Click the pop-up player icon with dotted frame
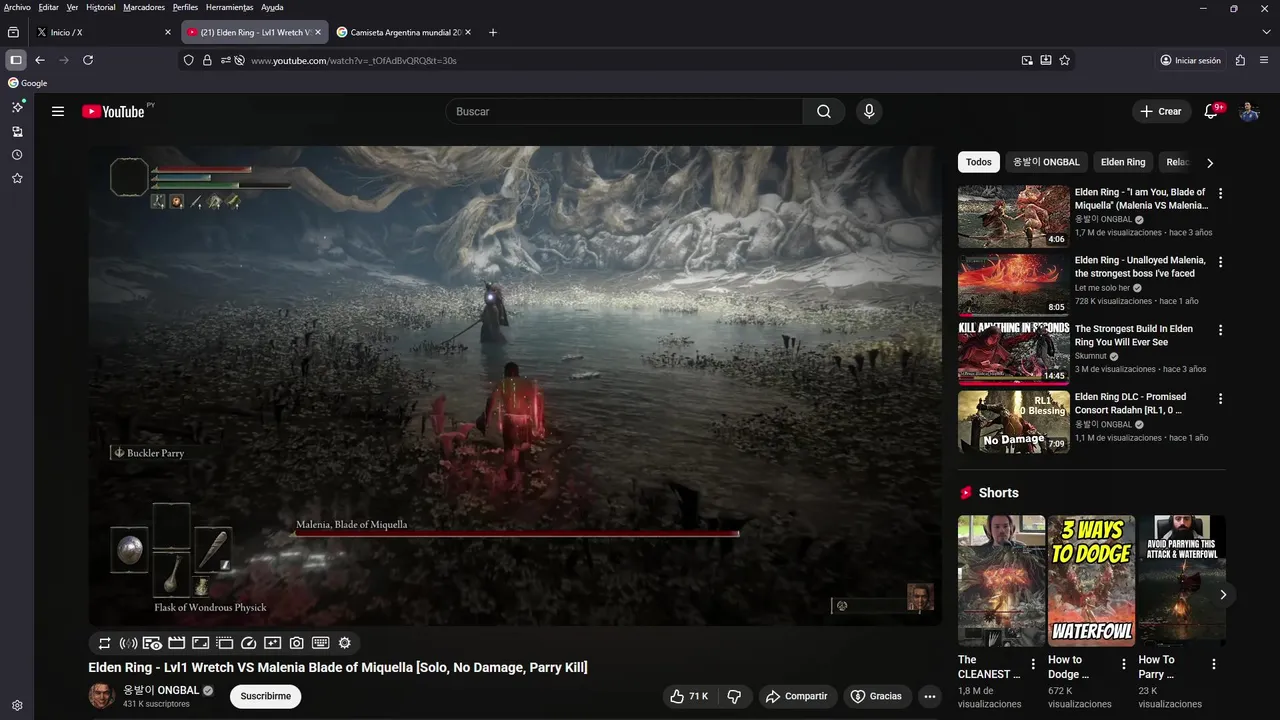Image resolution: width=1280 pixels, height=720 pixels. click(224, 643)
